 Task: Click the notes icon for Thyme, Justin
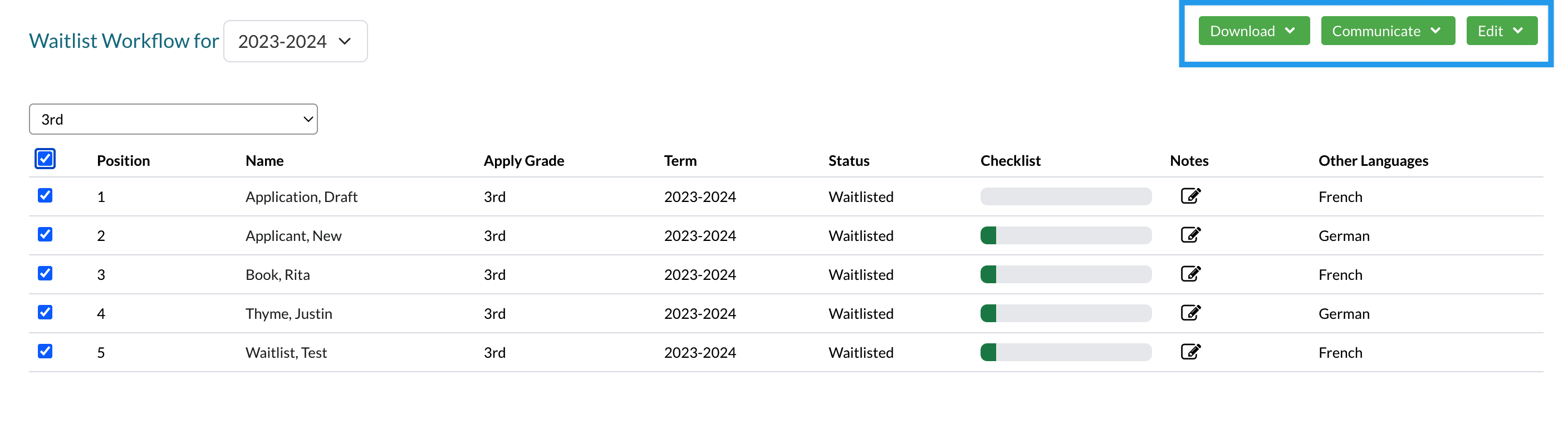[x=1190, y=313]
